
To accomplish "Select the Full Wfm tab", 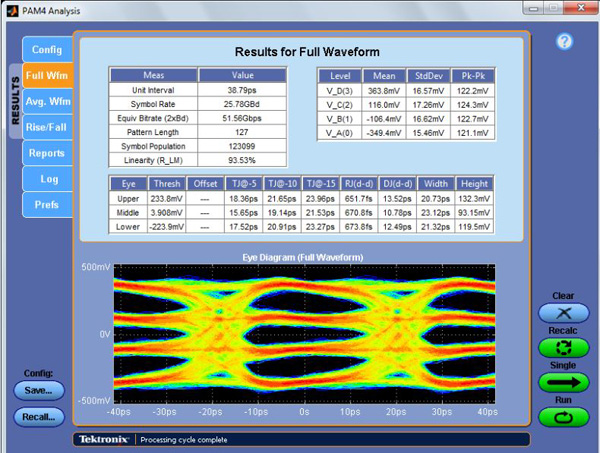I will click(47, 76).
